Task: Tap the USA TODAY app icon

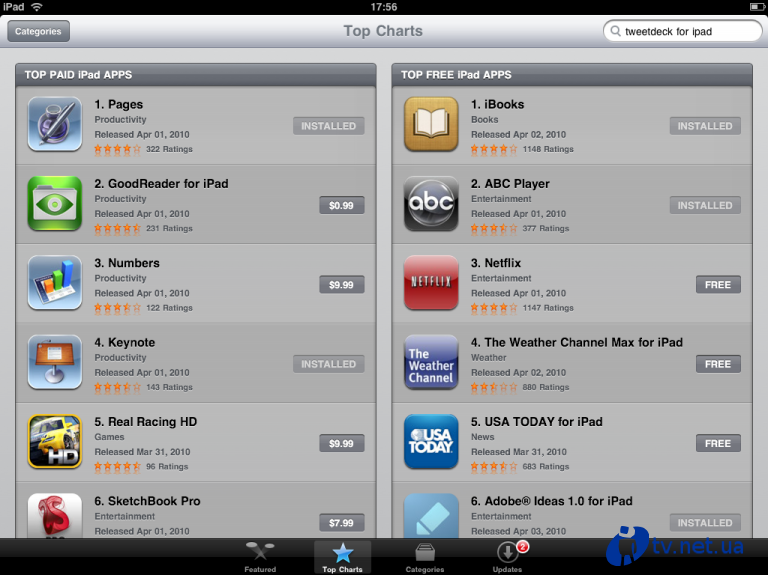Action: pyautogui.click(x=431, y=441)
